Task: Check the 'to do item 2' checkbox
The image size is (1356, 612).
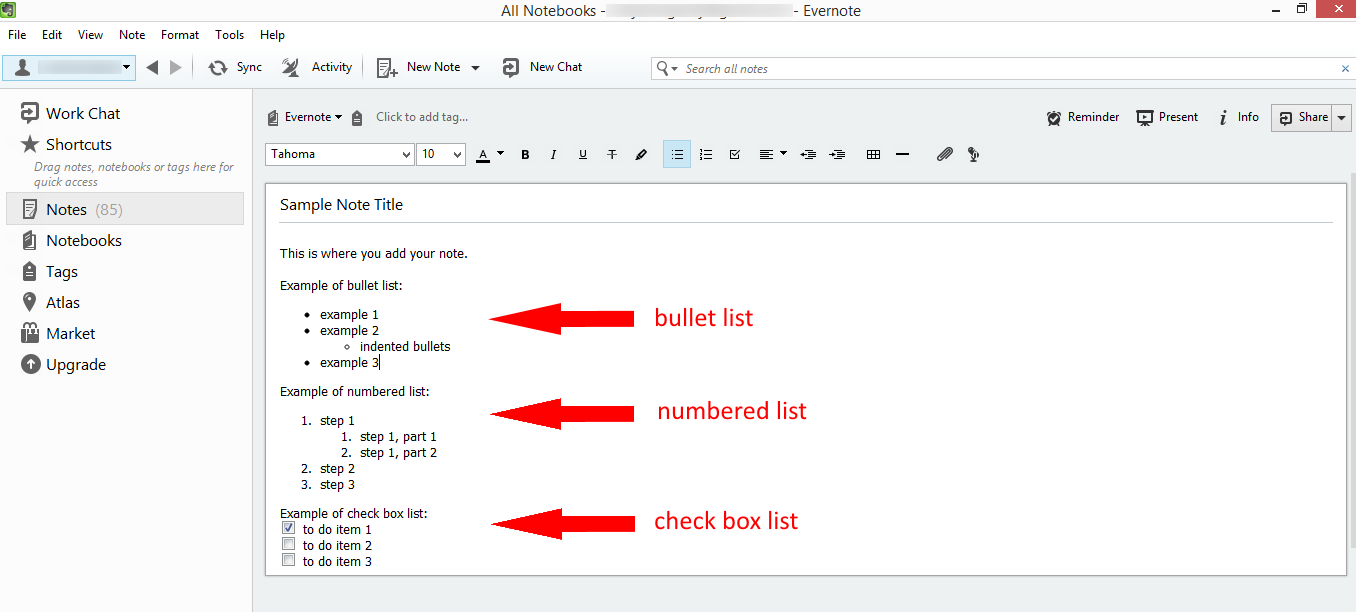Action: point(288,545)
